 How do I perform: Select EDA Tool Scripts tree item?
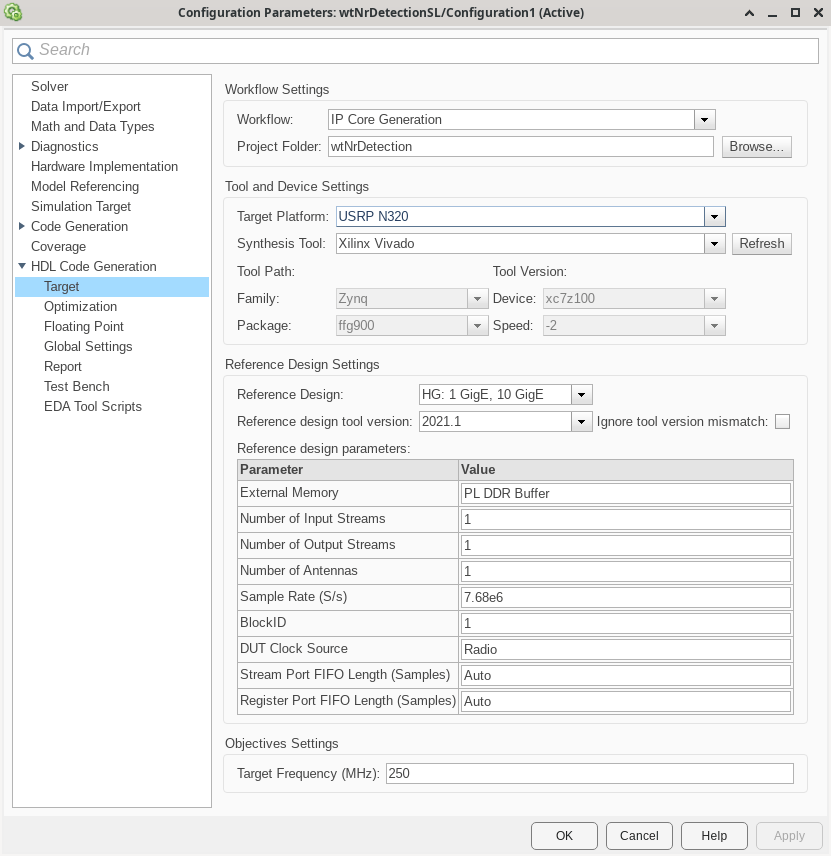tap(93, 407)
